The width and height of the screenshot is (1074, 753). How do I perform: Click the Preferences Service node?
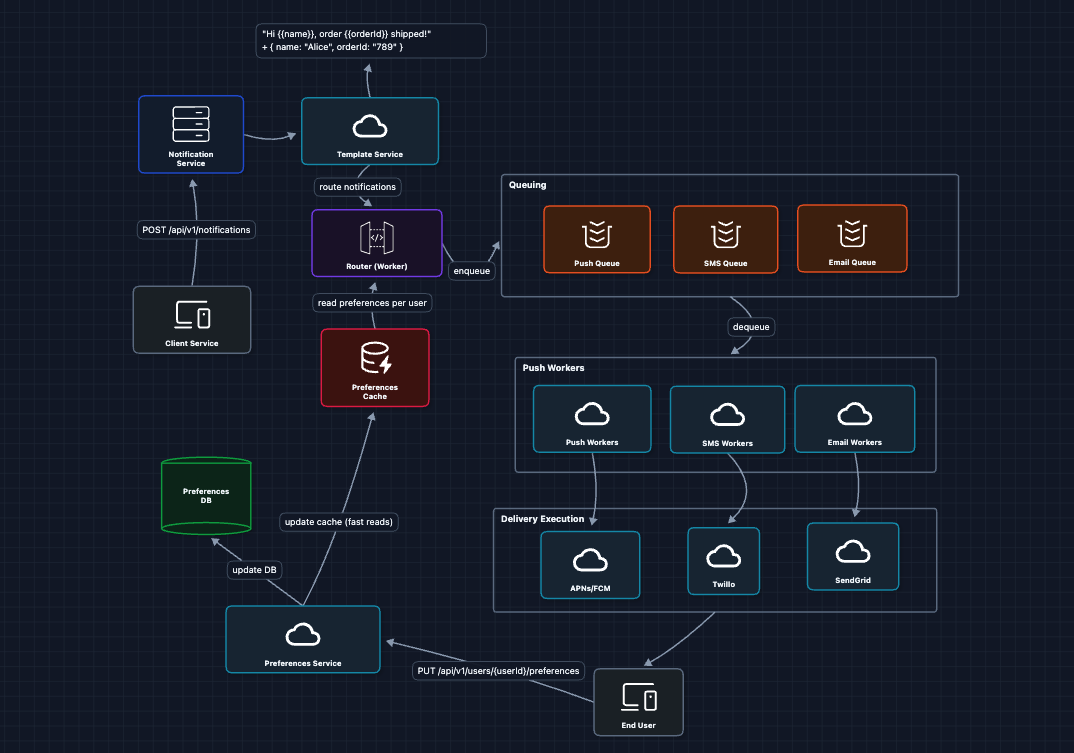point(302,639)
